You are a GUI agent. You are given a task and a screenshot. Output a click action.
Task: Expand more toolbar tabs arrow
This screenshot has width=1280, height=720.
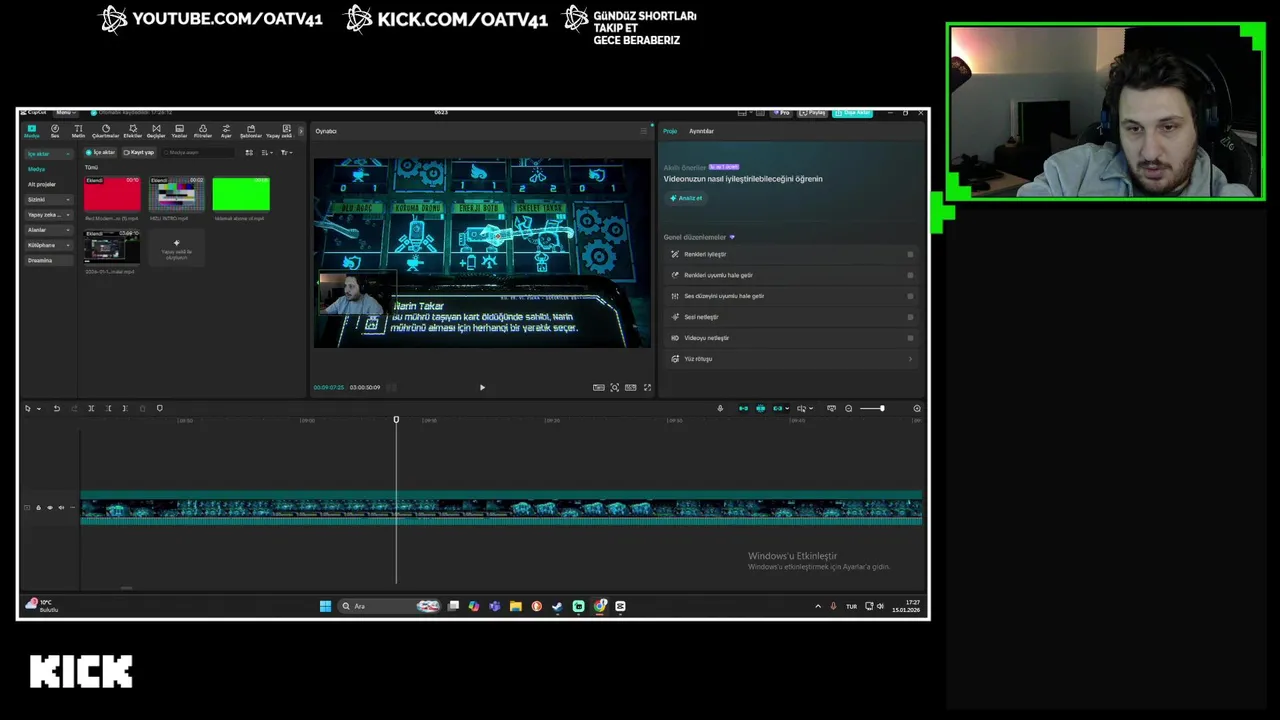click(300, 131)
